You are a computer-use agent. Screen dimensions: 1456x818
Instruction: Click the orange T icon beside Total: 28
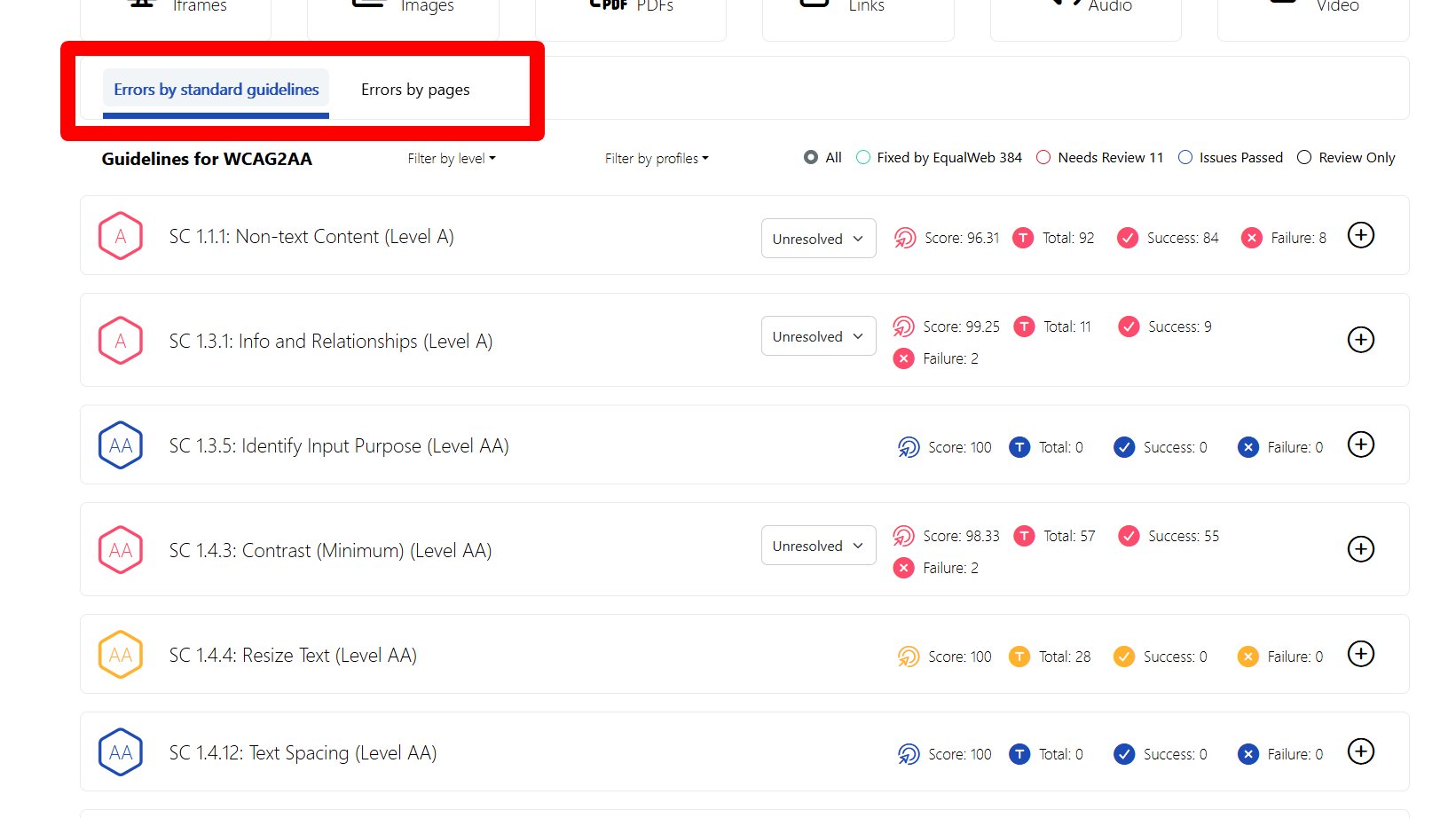click(x=1019, y=657)
